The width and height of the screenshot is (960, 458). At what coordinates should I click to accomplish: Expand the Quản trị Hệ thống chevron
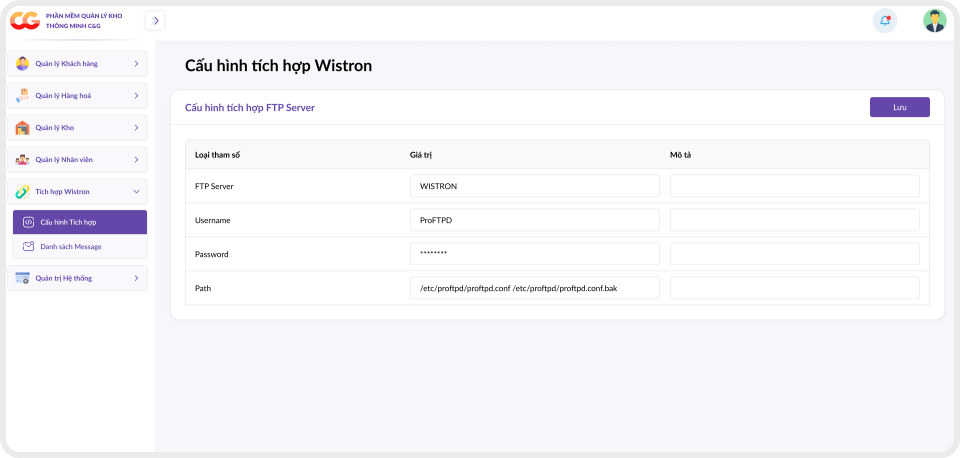point(136,278)
